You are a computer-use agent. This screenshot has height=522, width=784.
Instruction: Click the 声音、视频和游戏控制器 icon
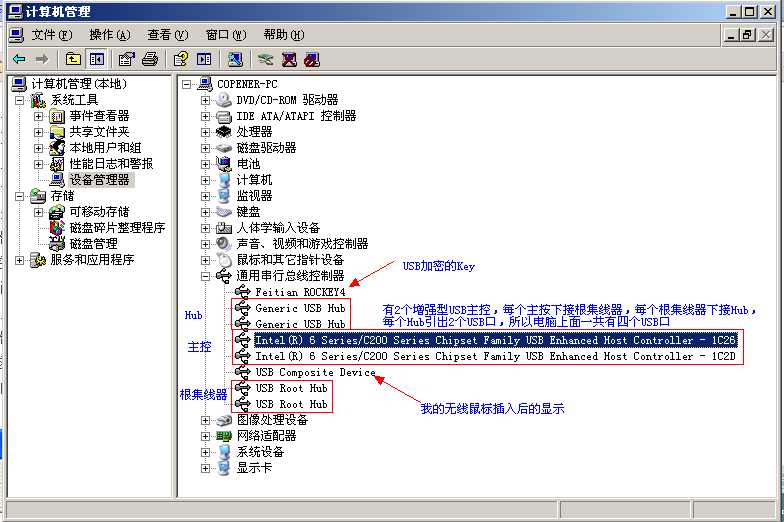[x=224, y=244]
